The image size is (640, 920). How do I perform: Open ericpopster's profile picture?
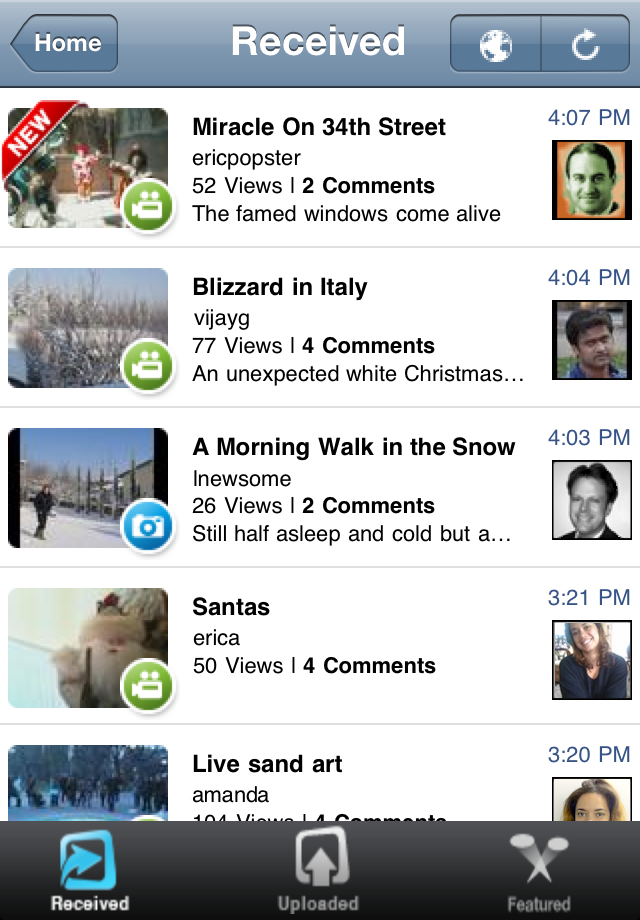click(592, 180)
